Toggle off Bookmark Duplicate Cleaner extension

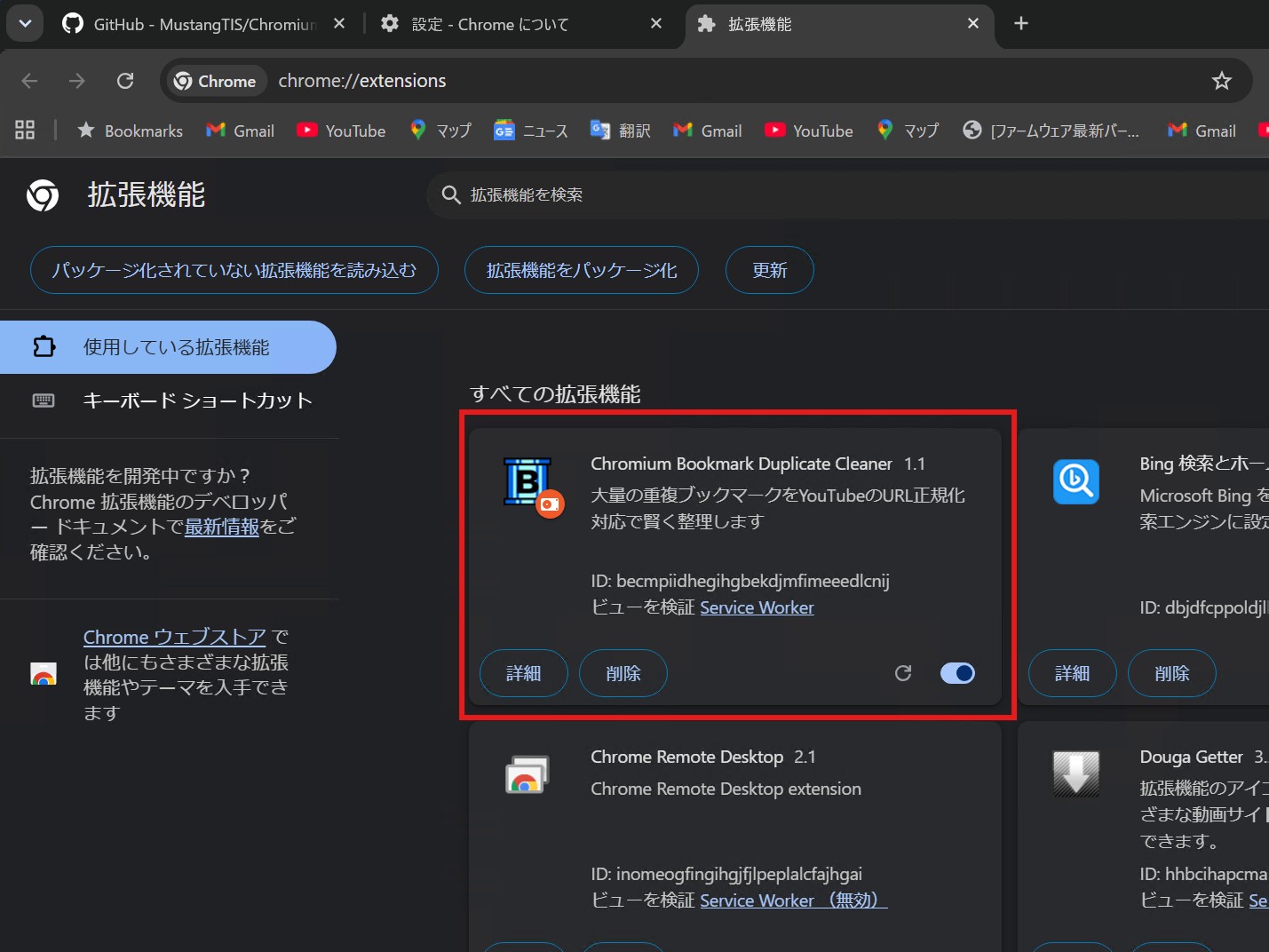click(957, 673)
